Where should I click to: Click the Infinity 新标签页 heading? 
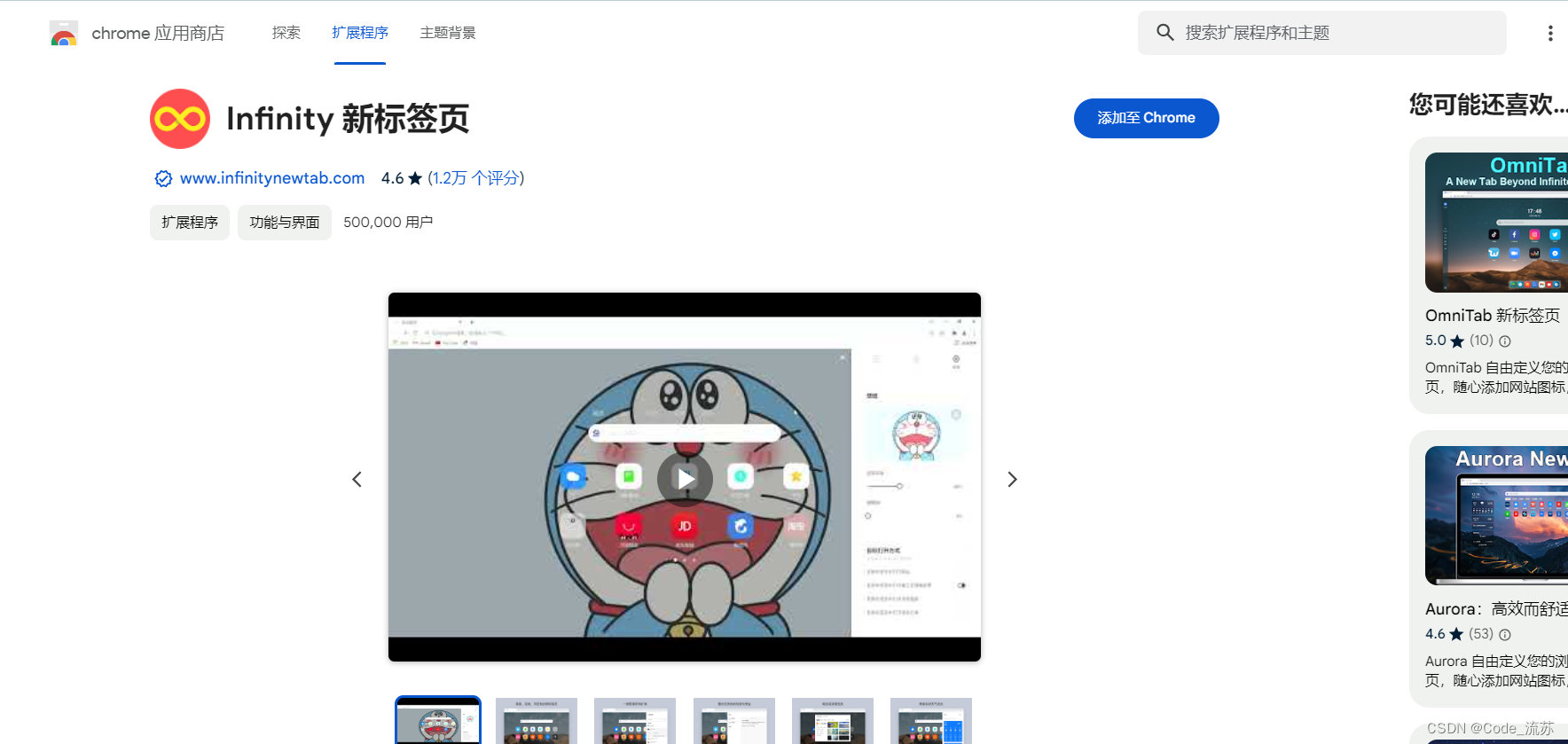348,119
